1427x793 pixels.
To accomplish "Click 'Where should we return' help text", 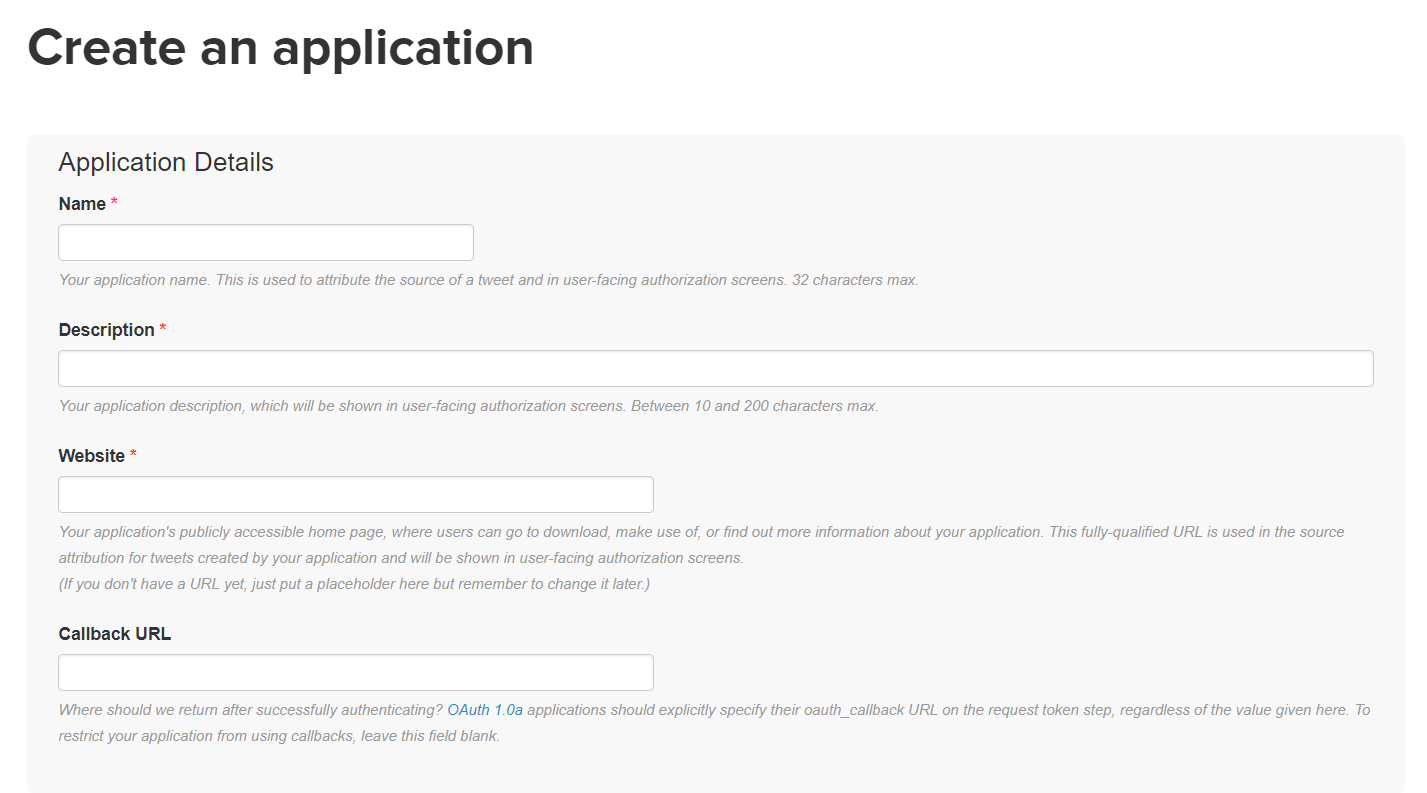I will 250,710.
